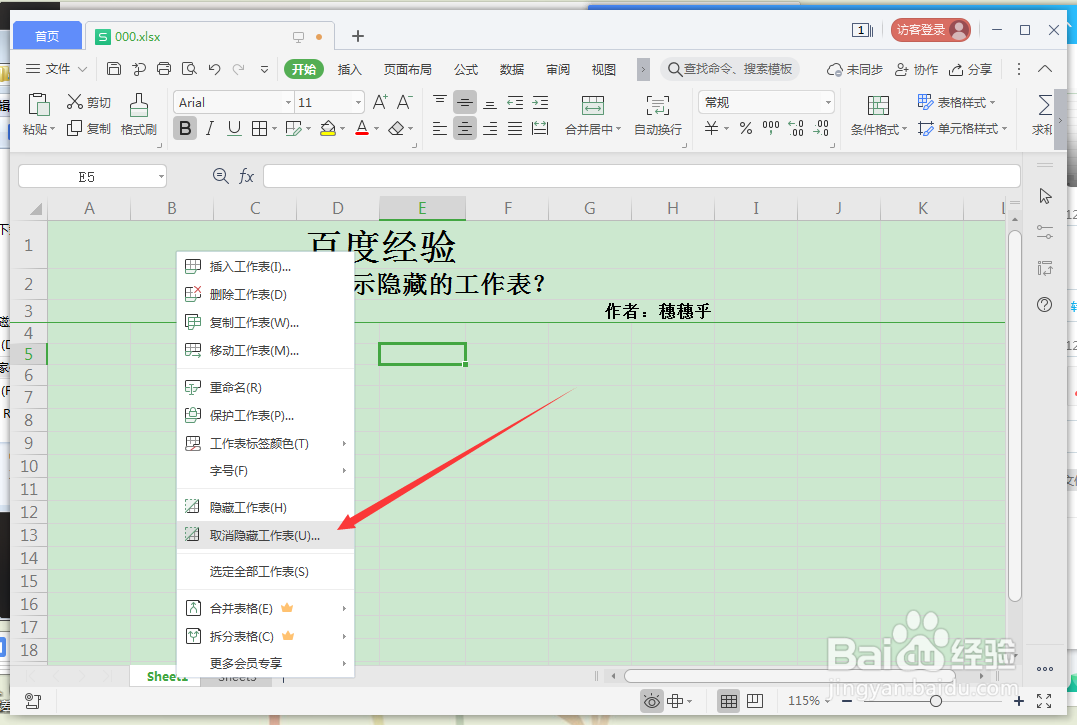Image resolution: width=1077 pixels, height=725 pixels.
Task: Toggle align right button
Action: tap(490, 128)
